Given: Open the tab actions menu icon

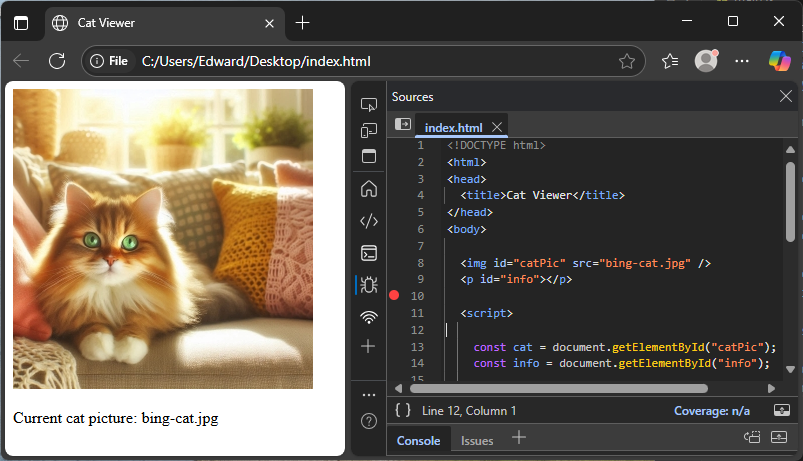Looking at the screenshot, I should pyautogui.click(x=21, y=23).
